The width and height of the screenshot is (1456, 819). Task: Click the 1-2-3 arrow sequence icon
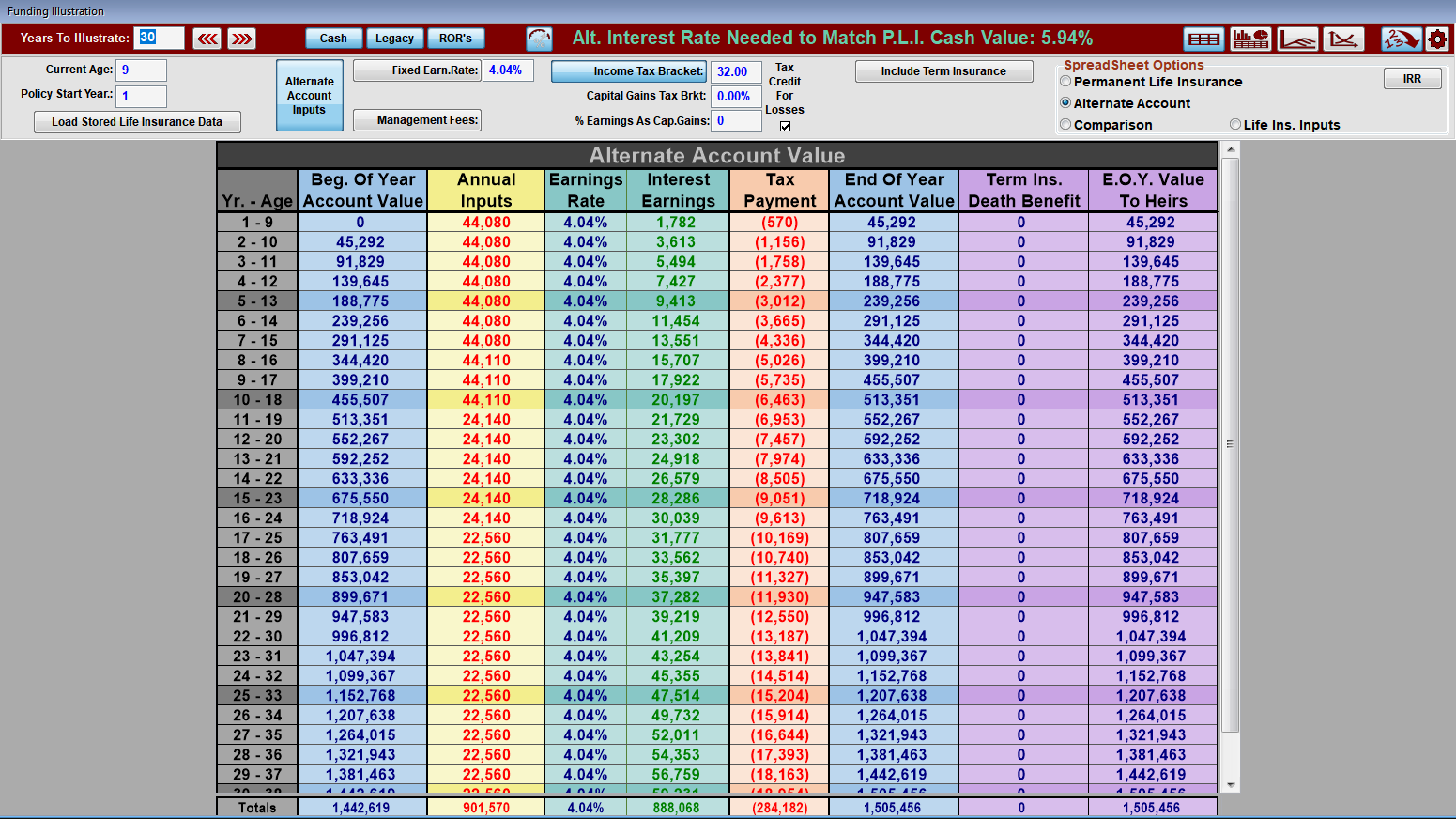[1400, 39]
